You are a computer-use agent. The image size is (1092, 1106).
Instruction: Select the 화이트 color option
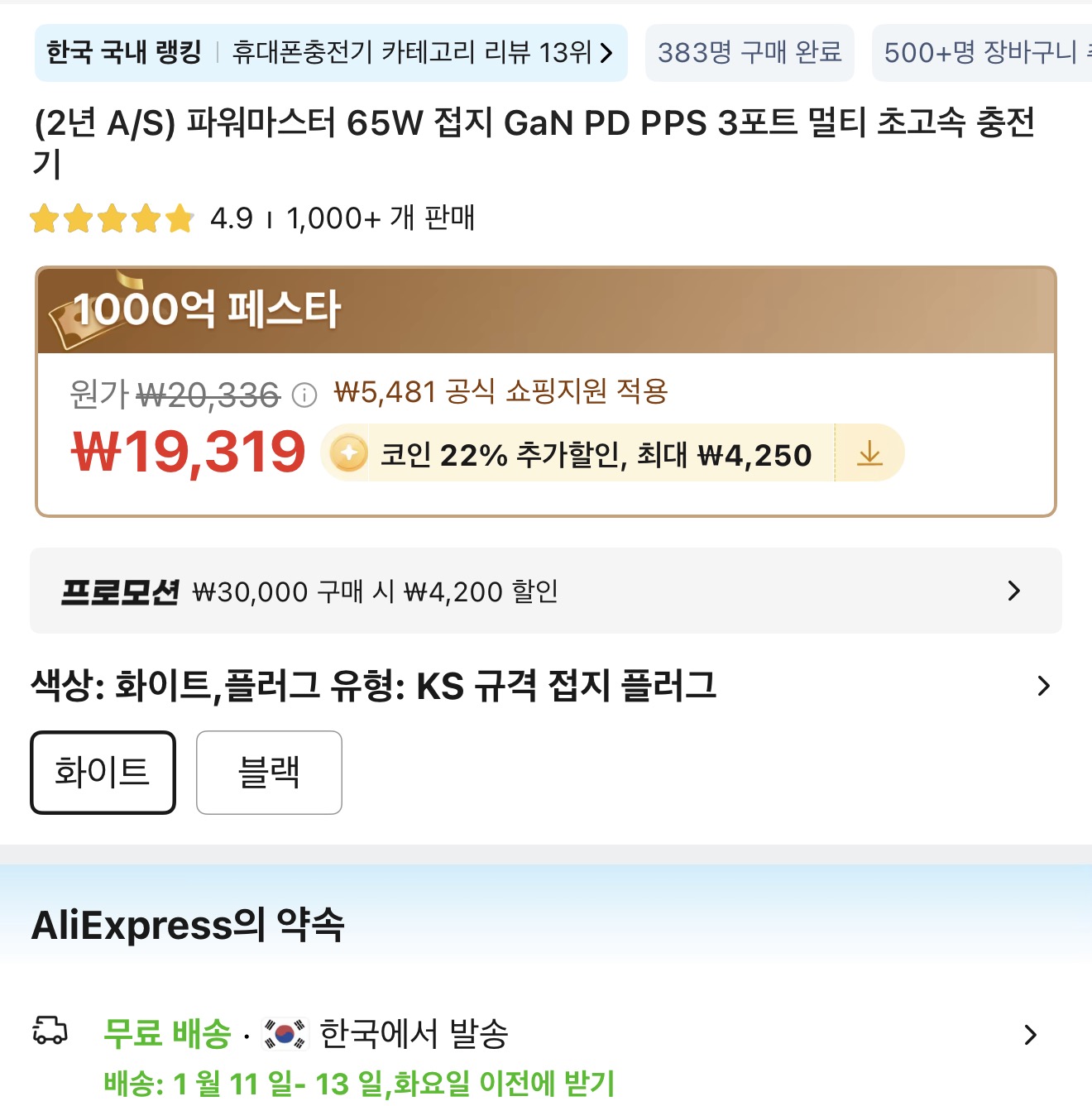click(x=102, y=772)
